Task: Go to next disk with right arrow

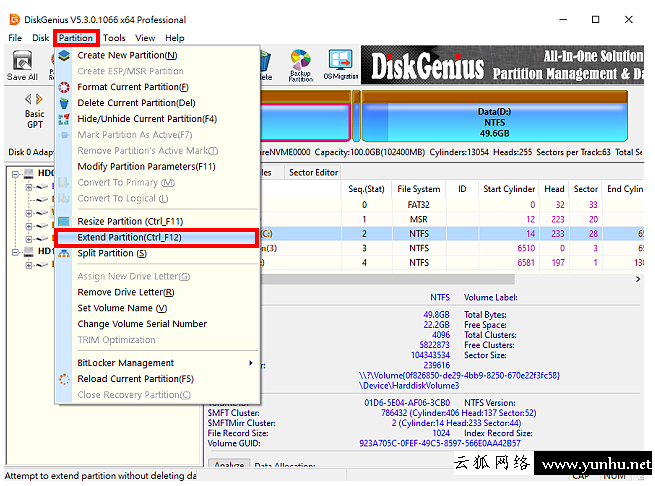Action: click(39, 99)
